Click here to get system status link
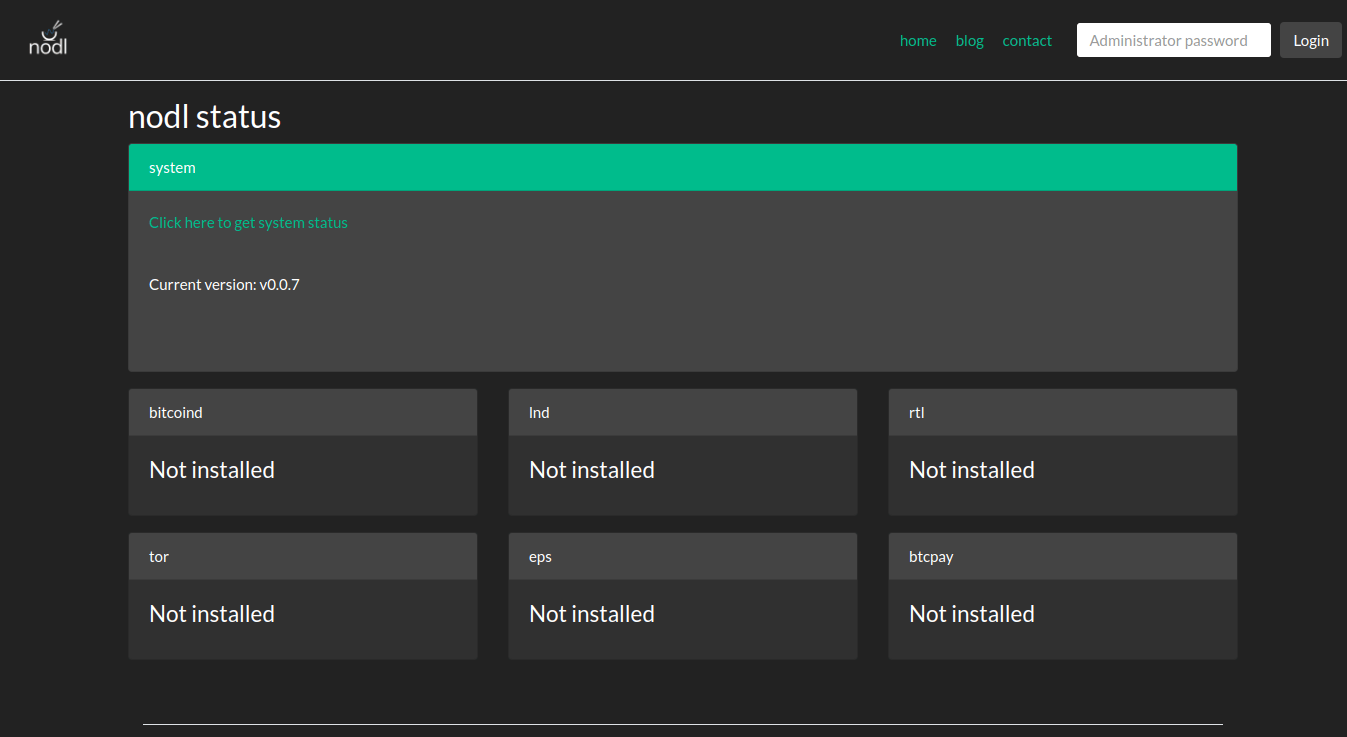The height and width of the screenshot is (737, 1347). [248, 223]
